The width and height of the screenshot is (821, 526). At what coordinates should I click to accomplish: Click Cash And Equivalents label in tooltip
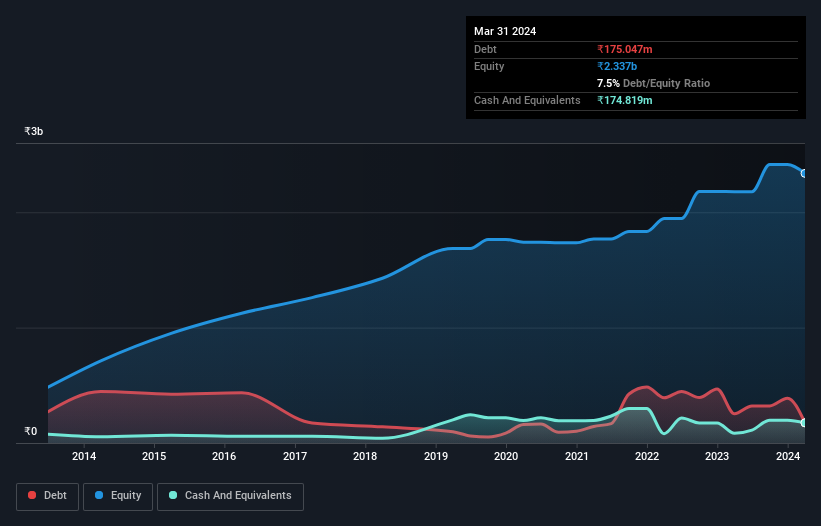click(x=527, y=100)
